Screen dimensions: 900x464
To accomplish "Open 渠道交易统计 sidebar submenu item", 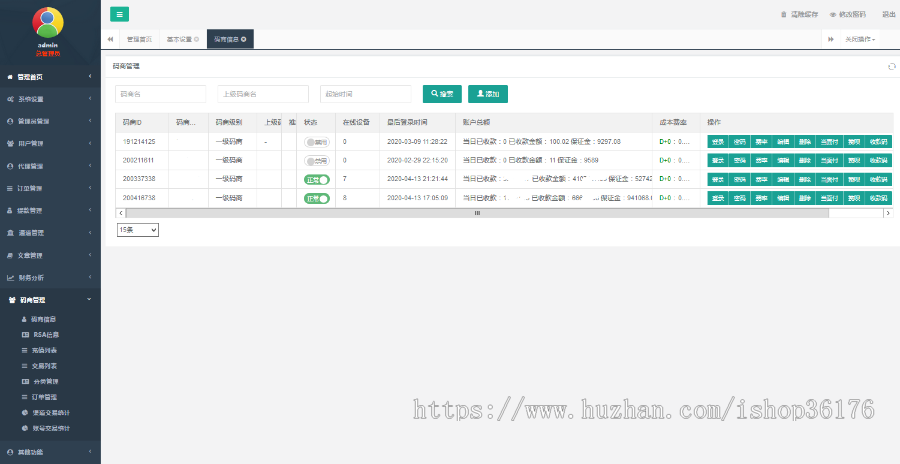I will pos(51,413).
